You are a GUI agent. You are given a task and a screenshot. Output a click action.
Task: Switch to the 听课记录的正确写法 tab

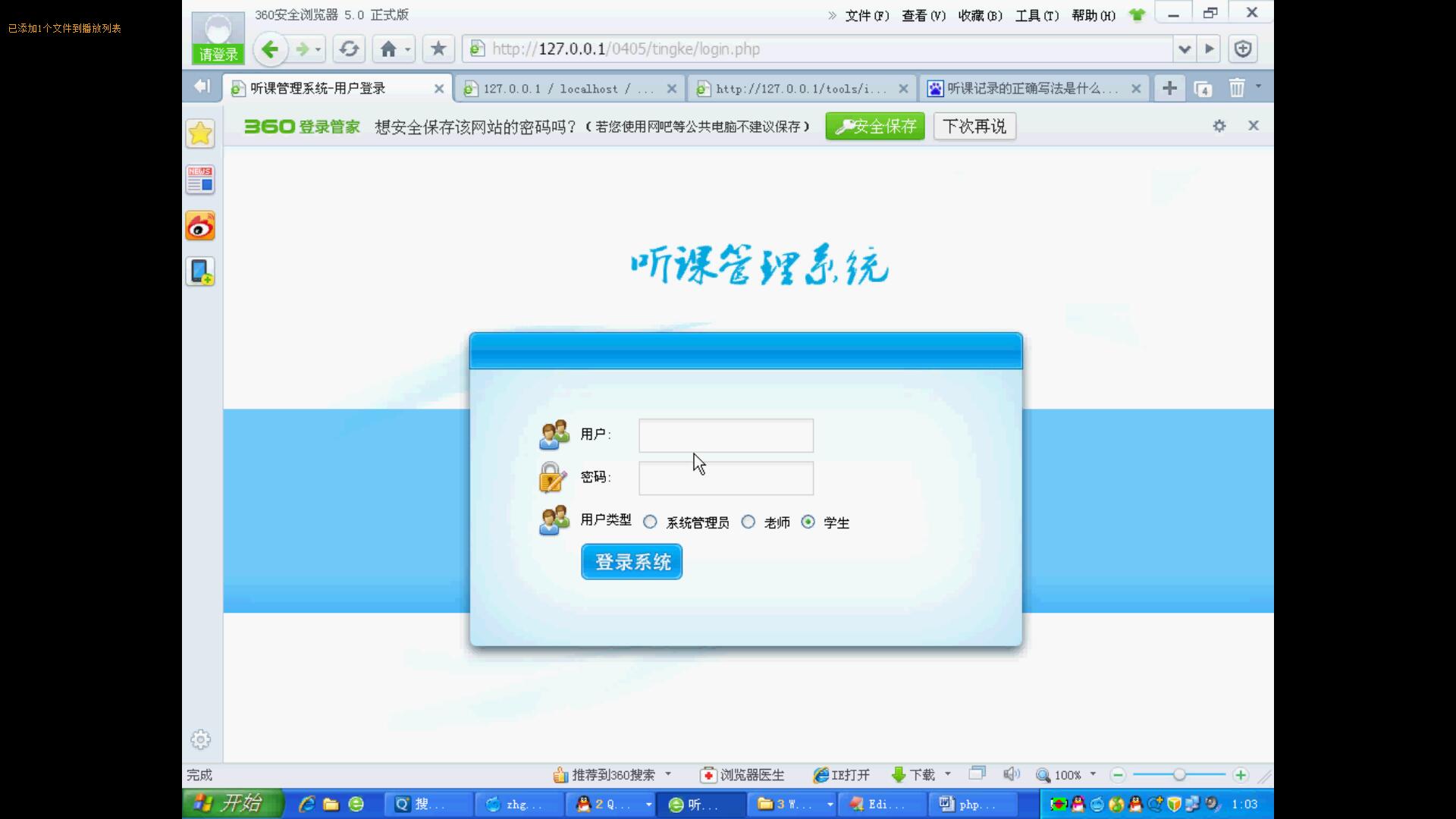[1034, 89]
